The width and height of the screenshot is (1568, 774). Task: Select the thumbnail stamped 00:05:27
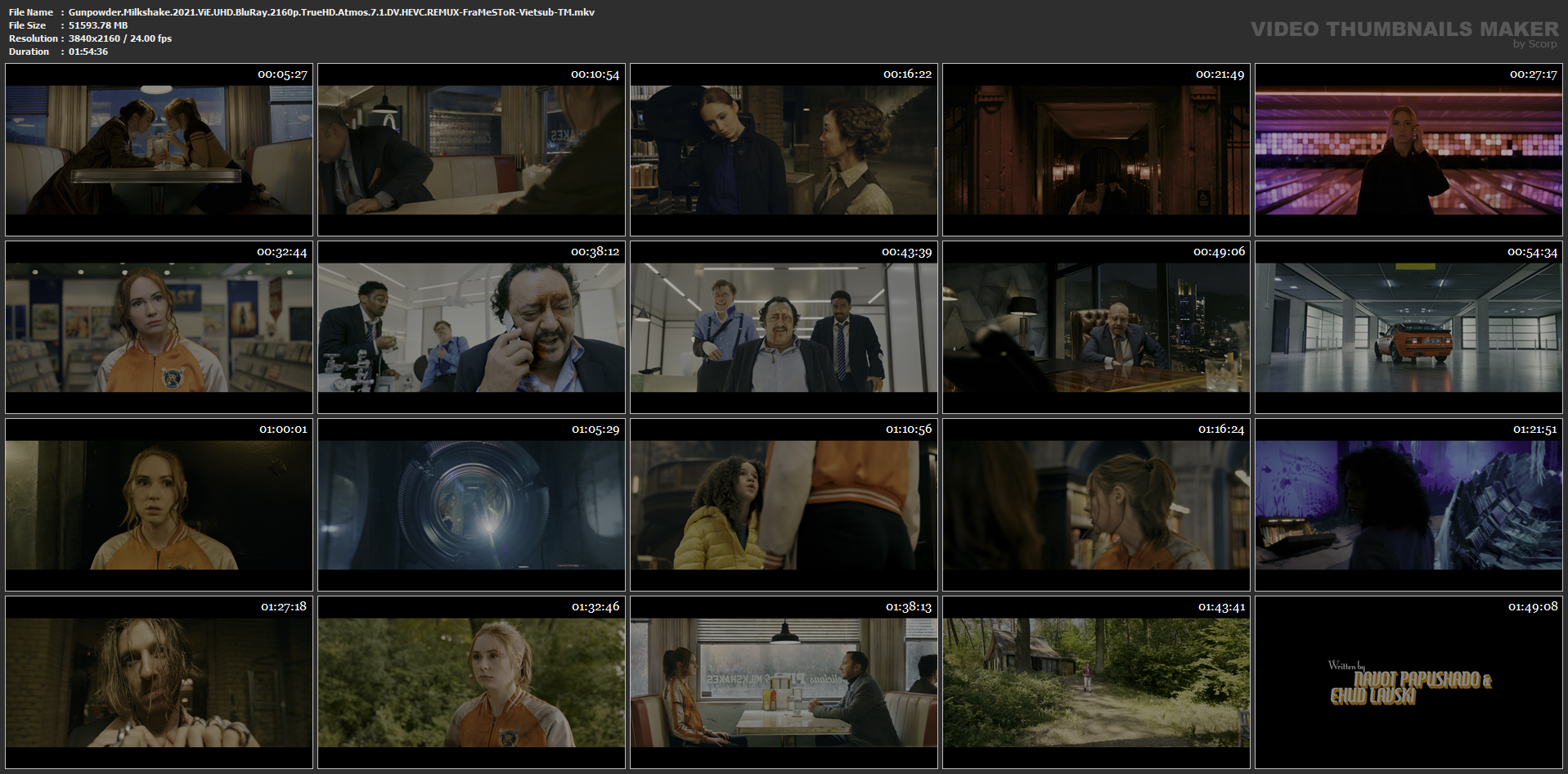(159, 150)
